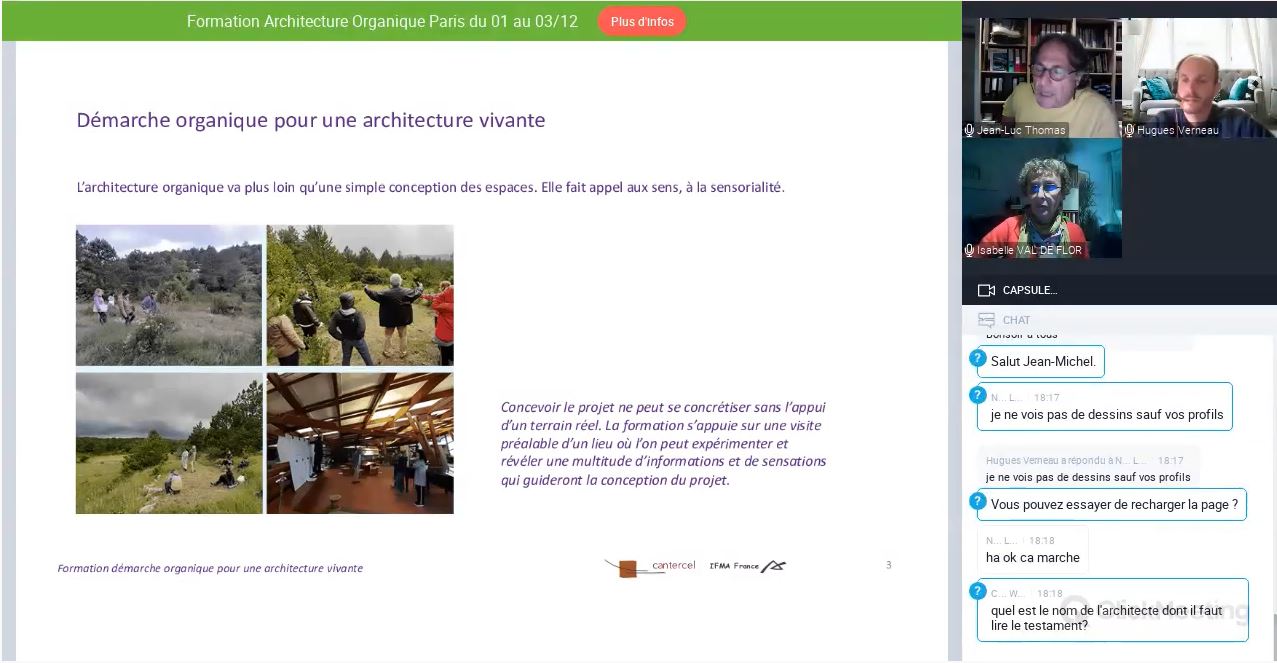The image size is (1277, 663).
Task: Select the top-left group photo on the slide
Action: [x=168, y=294]
